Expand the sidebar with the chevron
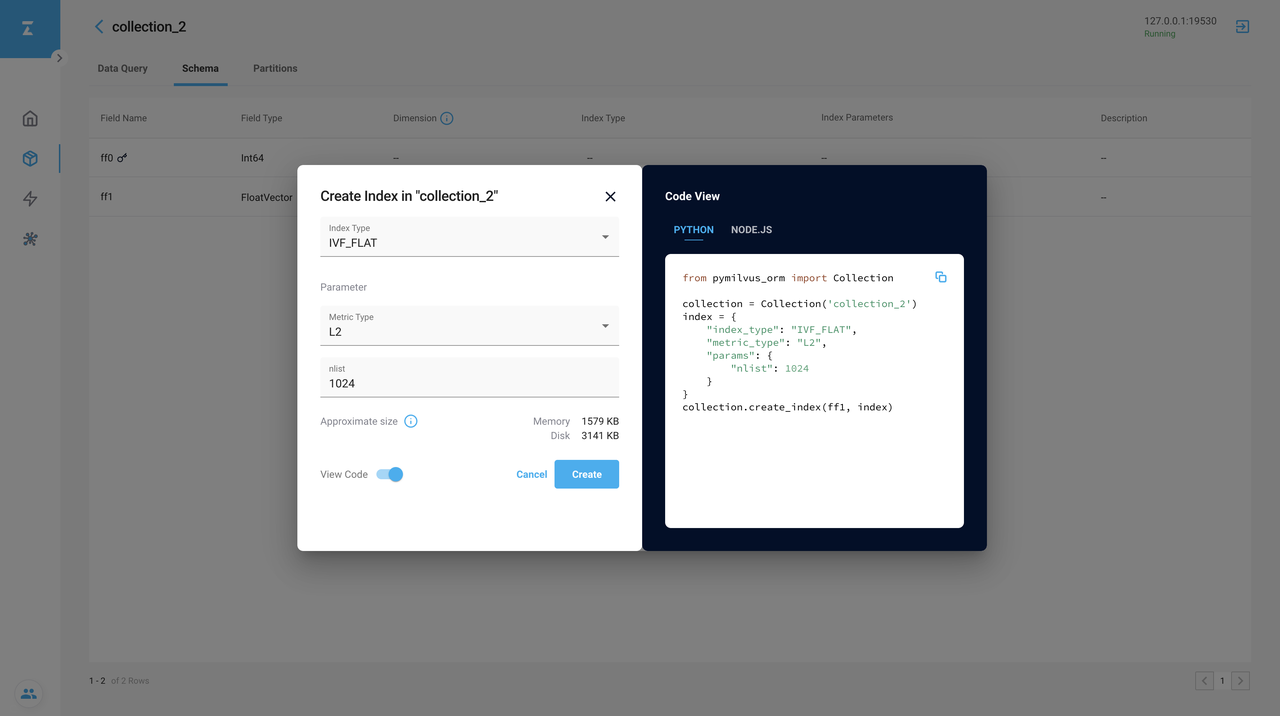1280x716 pixels. pos(59,58)
